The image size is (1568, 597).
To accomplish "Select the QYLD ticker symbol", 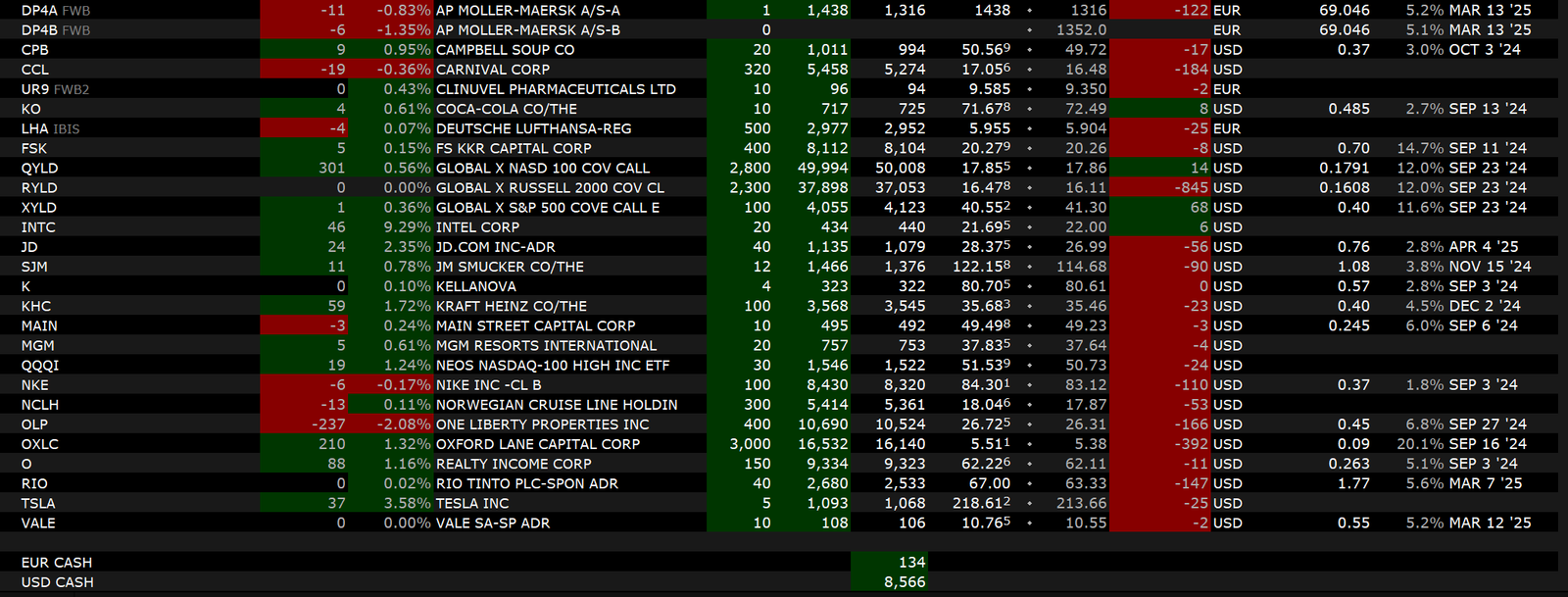I will click(39, 168).
